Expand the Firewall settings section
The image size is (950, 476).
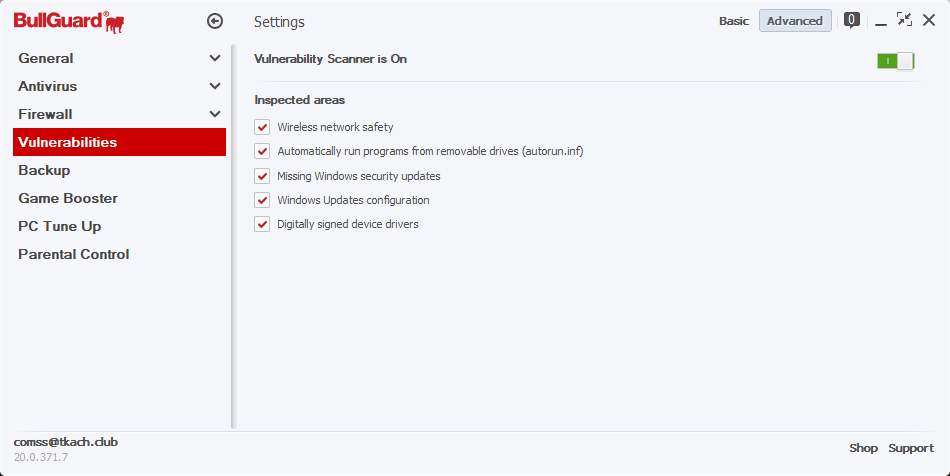pos(214,114)
